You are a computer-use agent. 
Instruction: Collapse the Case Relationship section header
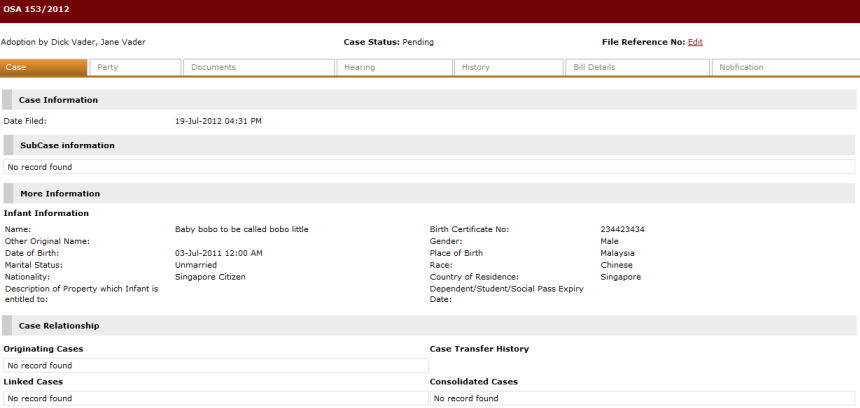(59, 326)
